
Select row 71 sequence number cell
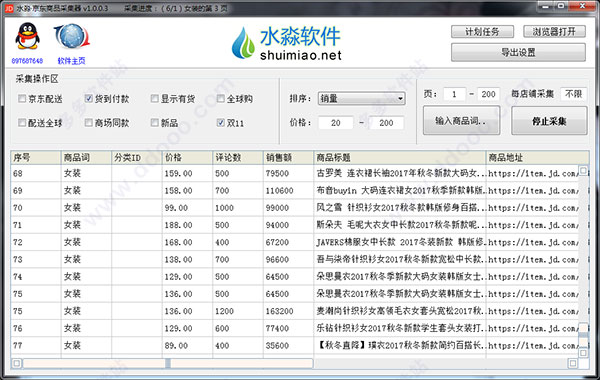point(36,225)
